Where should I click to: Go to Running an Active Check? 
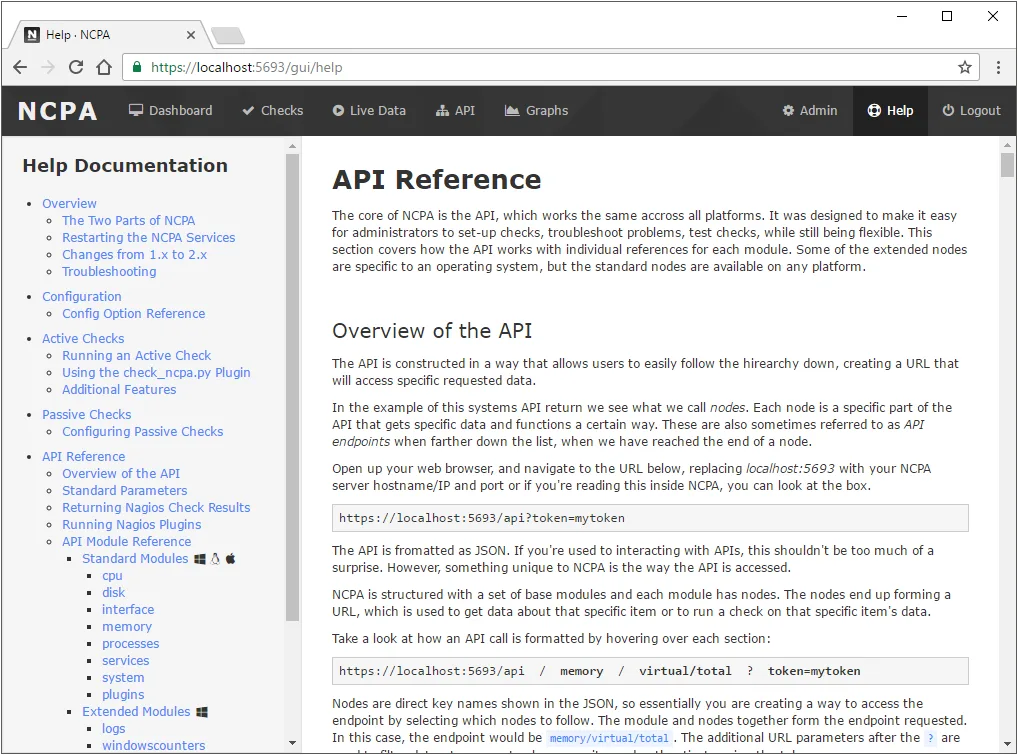[x=136, y=356]
